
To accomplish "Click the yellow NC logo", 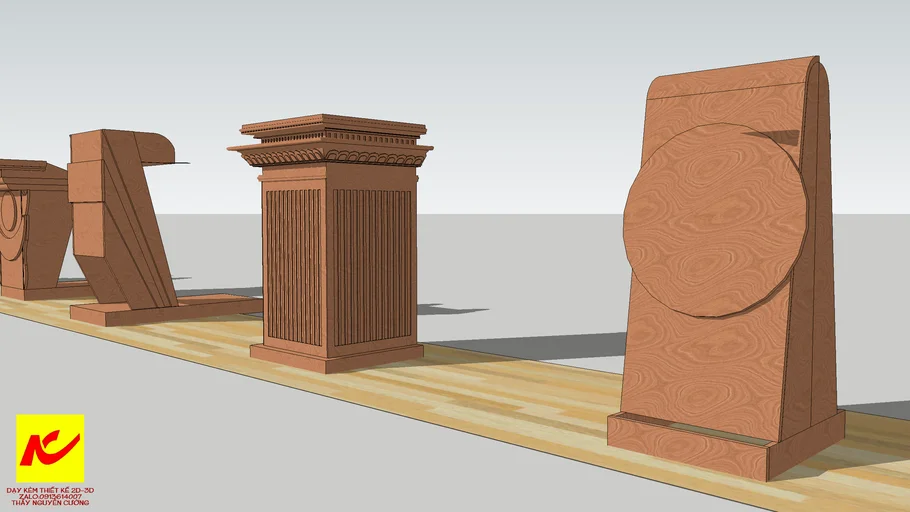I will [50, 448].
